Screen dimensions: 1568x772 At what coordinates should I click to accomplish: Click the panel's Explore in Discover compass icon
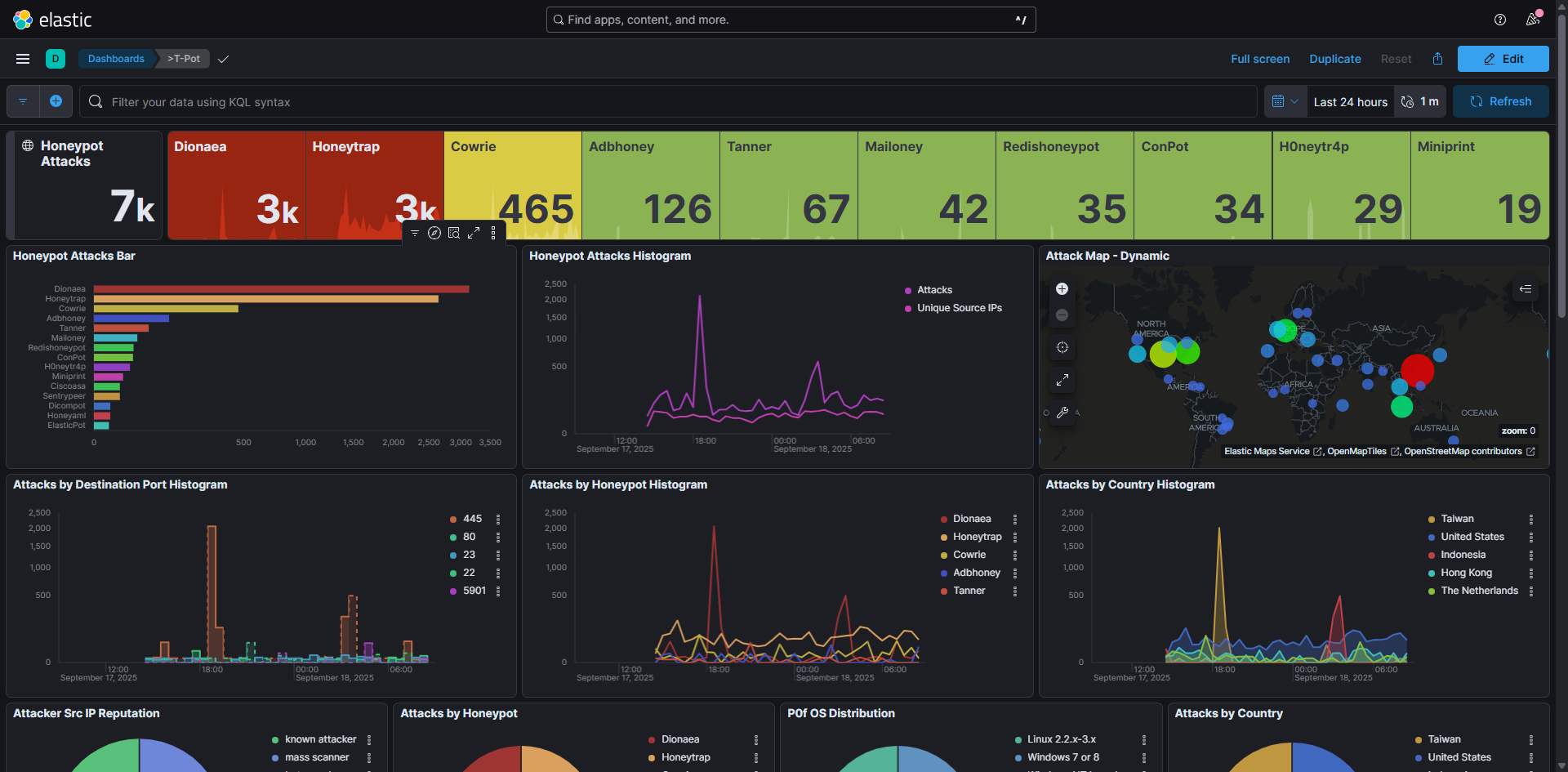pos(434,234)
